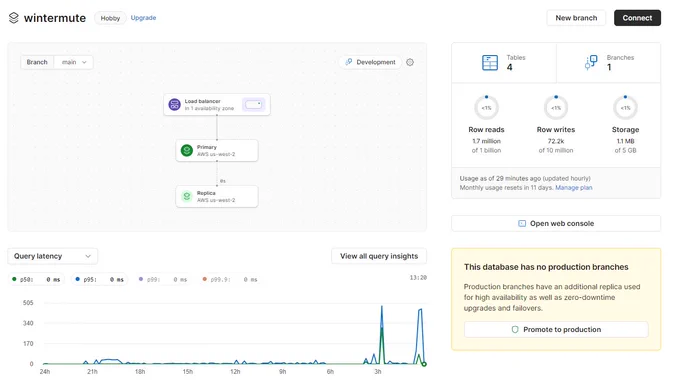This screenshot has width=680, height=383.
Task: Click 'This database has no production branches' heading
Action: pyautogui.click(x=546, y=267)
